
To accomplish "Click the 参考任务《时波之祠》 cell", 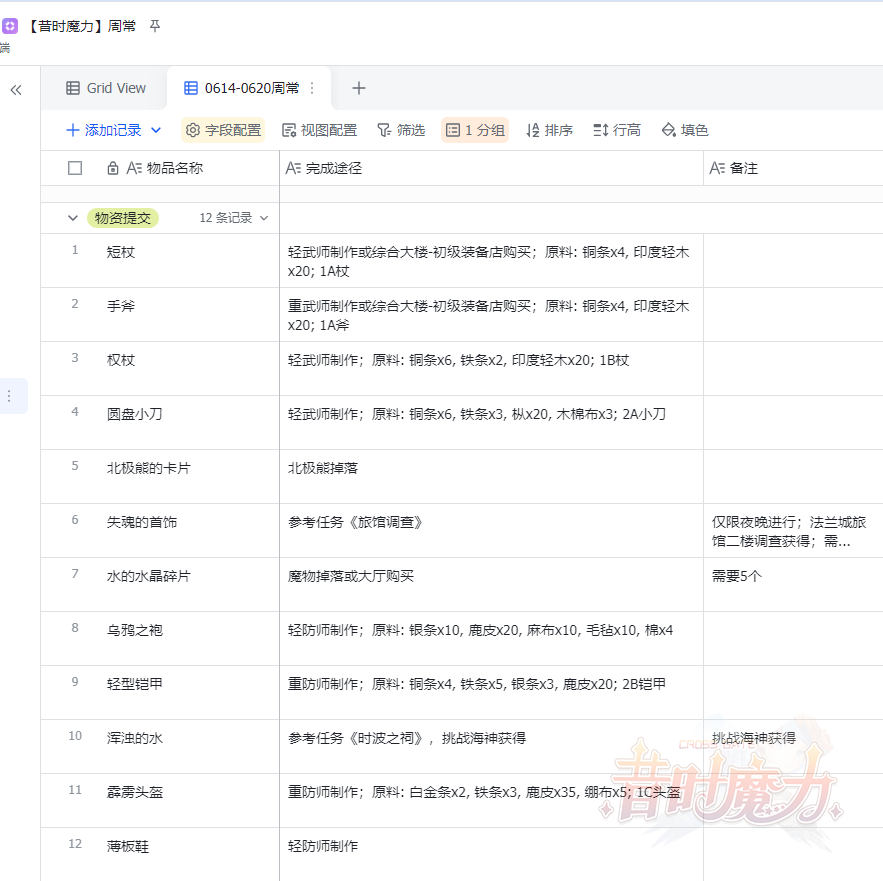I will [x=492, y=747].
